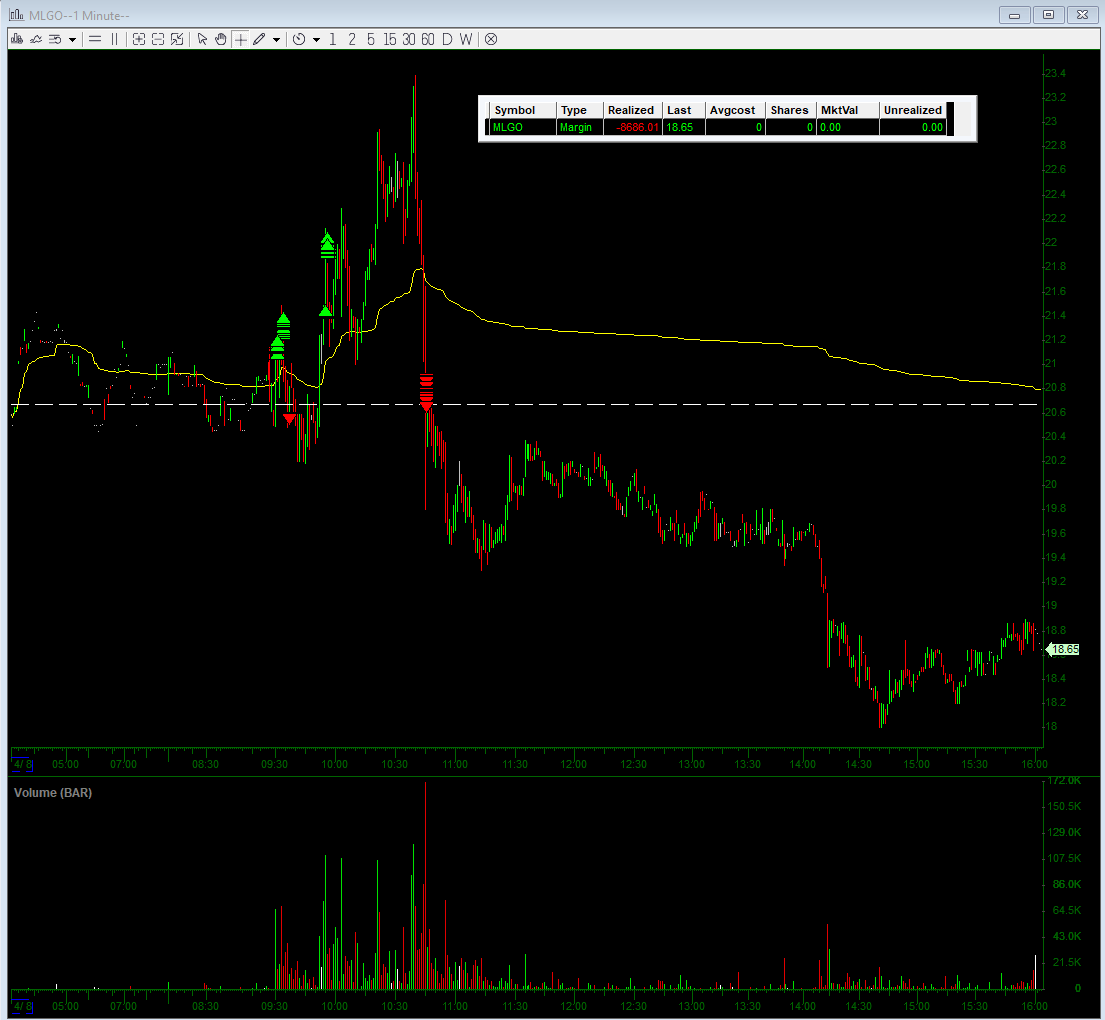Click the zoom out icon
1105x1020 pixels.
(x=158, y=39)
